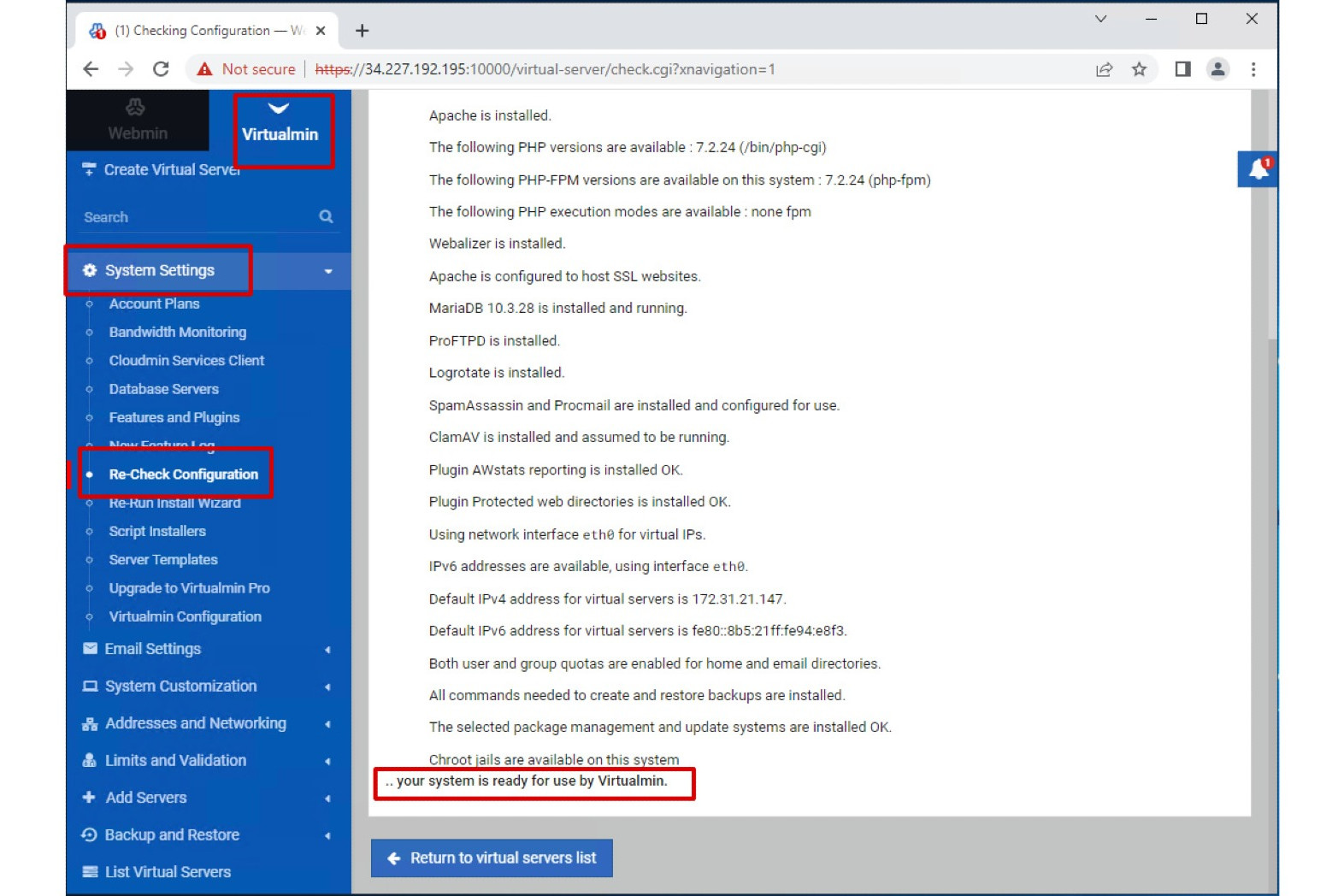The height and width of the screenshot is (896, 1344).
Task: Open Virtualmin Configuration
Action: click(185, 616)
